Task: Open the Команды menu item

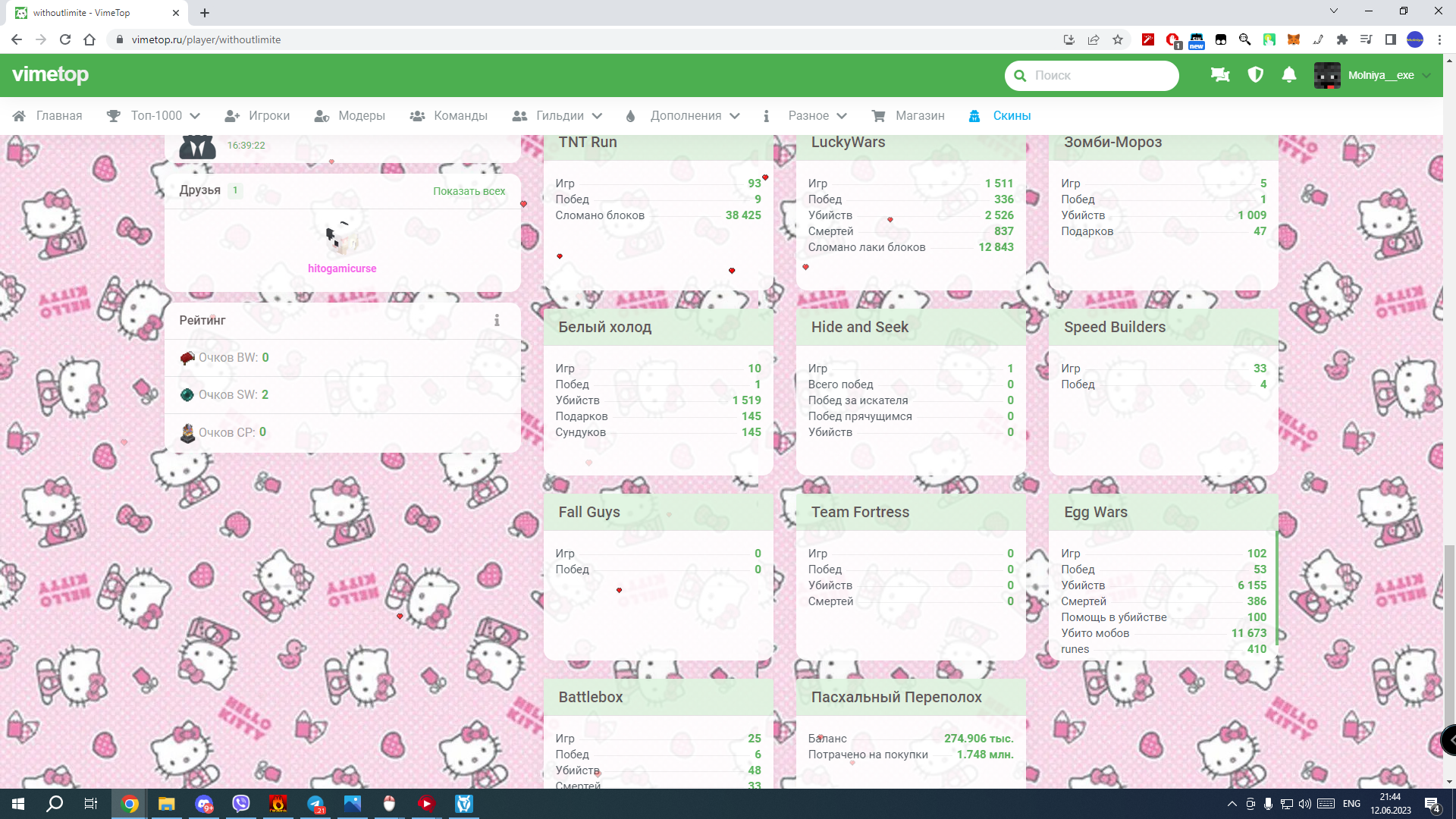Action: [448, 116]
